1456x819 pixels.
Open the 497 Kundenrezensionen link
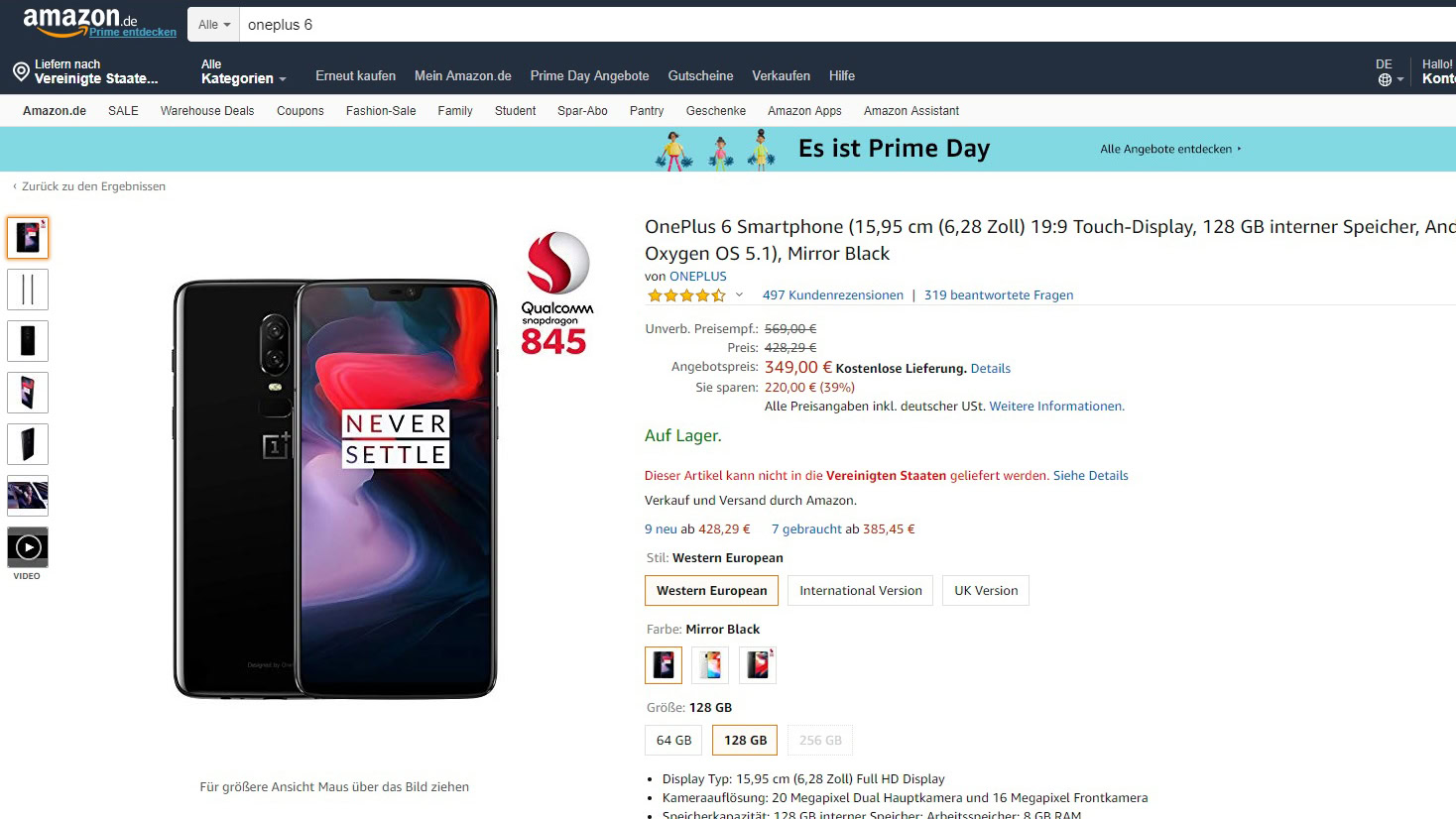tap(833, 295)
